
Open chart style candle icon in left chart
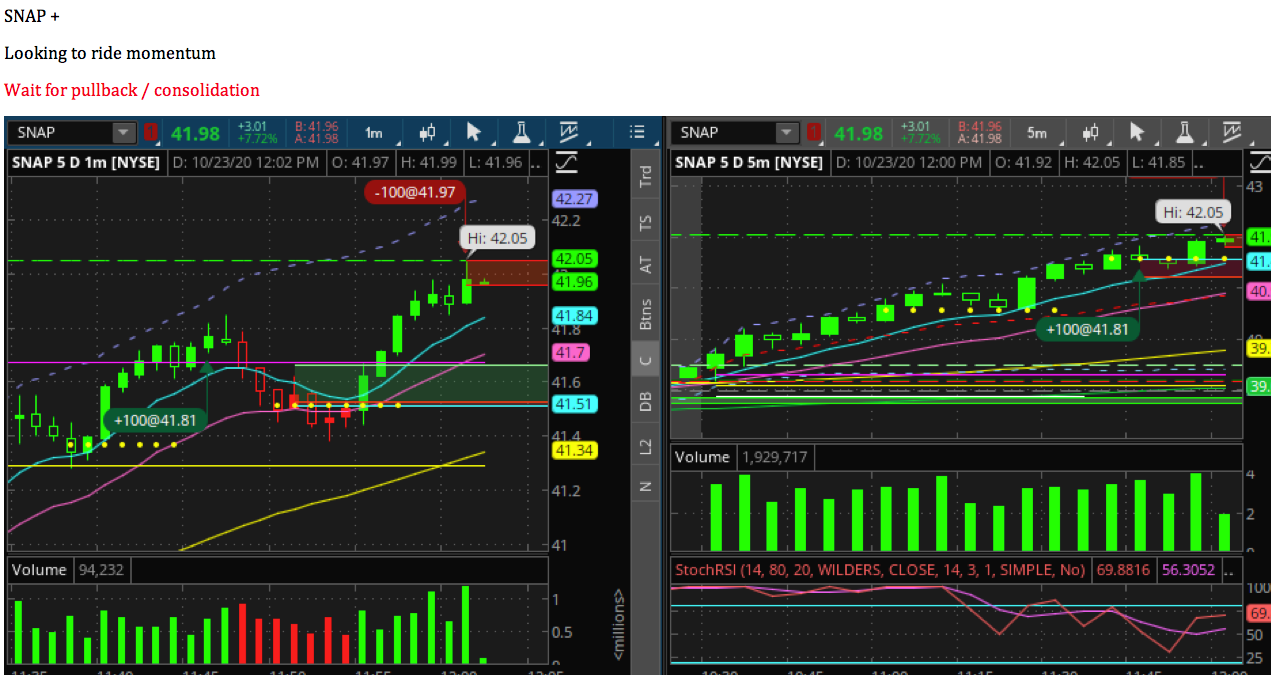point(428,132)
